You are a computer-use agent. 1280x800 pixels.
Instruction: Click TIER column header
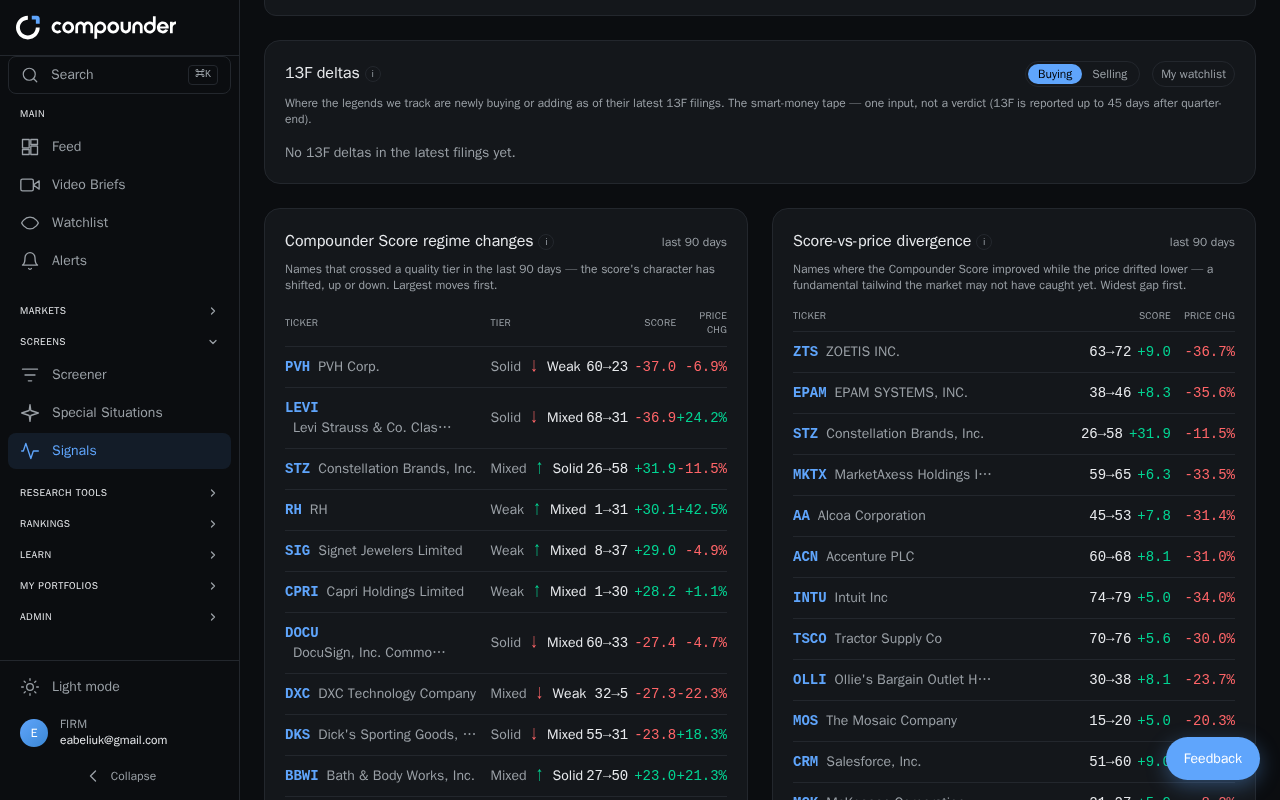500,323
